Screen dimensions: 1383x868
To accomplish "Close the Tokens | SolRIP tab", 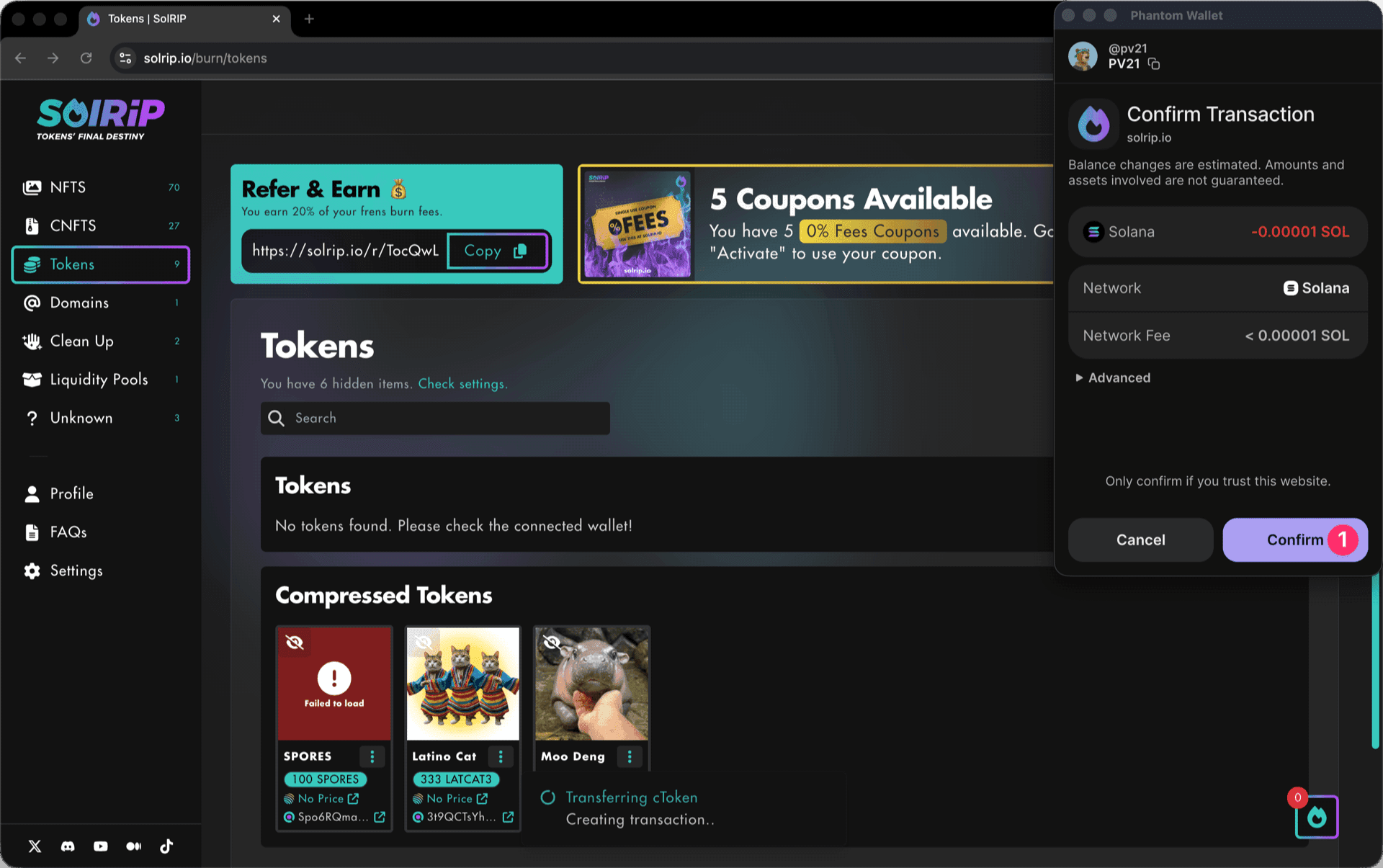I will pos(276,19).
